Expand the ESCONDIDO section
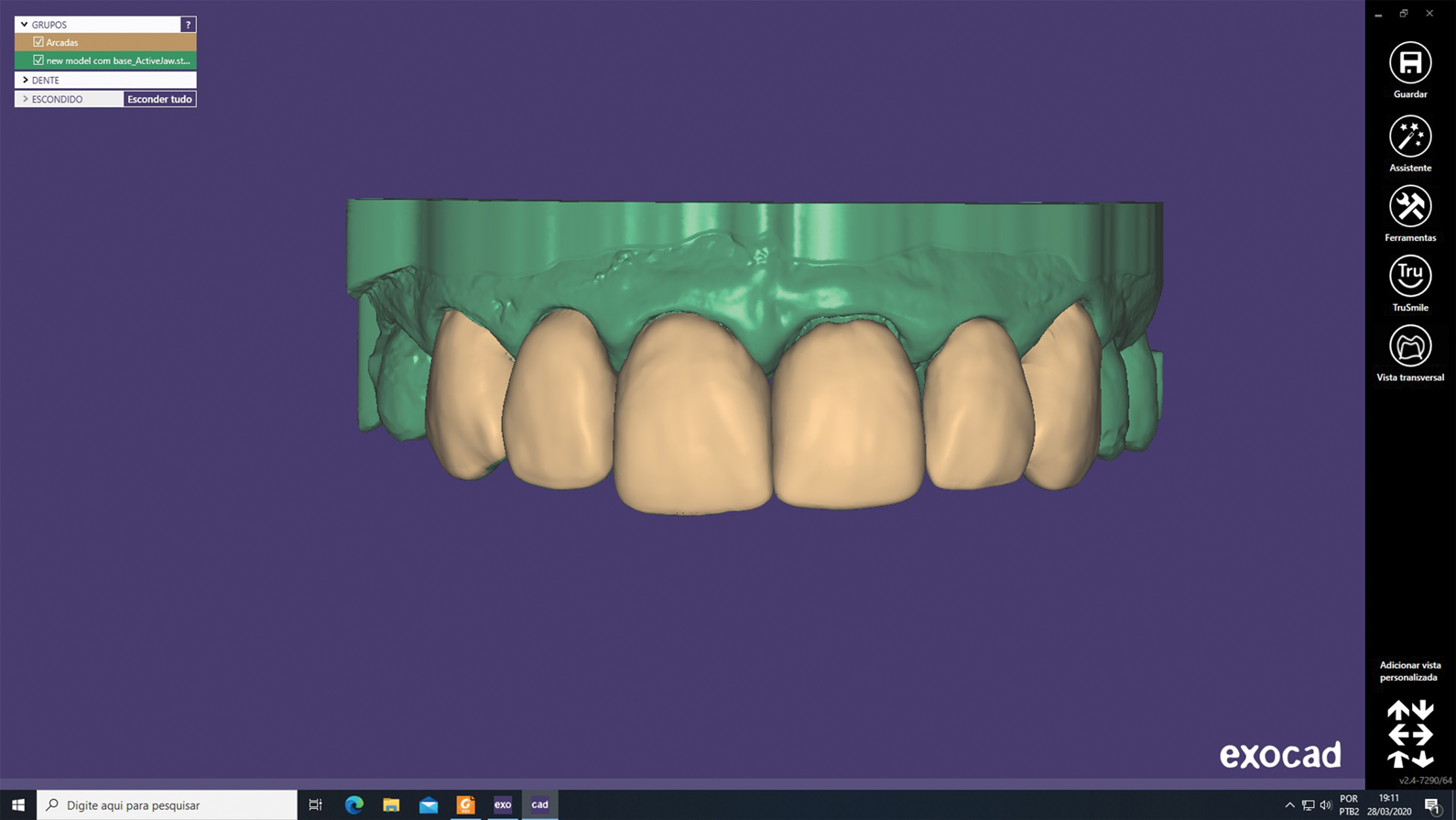The image size is (1456, 820). (25, 99)
